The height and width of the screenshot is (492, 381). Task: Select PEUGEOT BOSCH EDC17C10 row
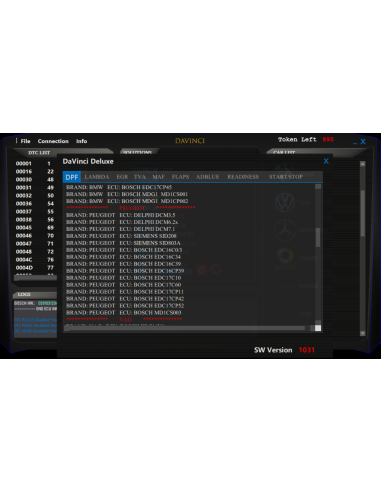123,278
